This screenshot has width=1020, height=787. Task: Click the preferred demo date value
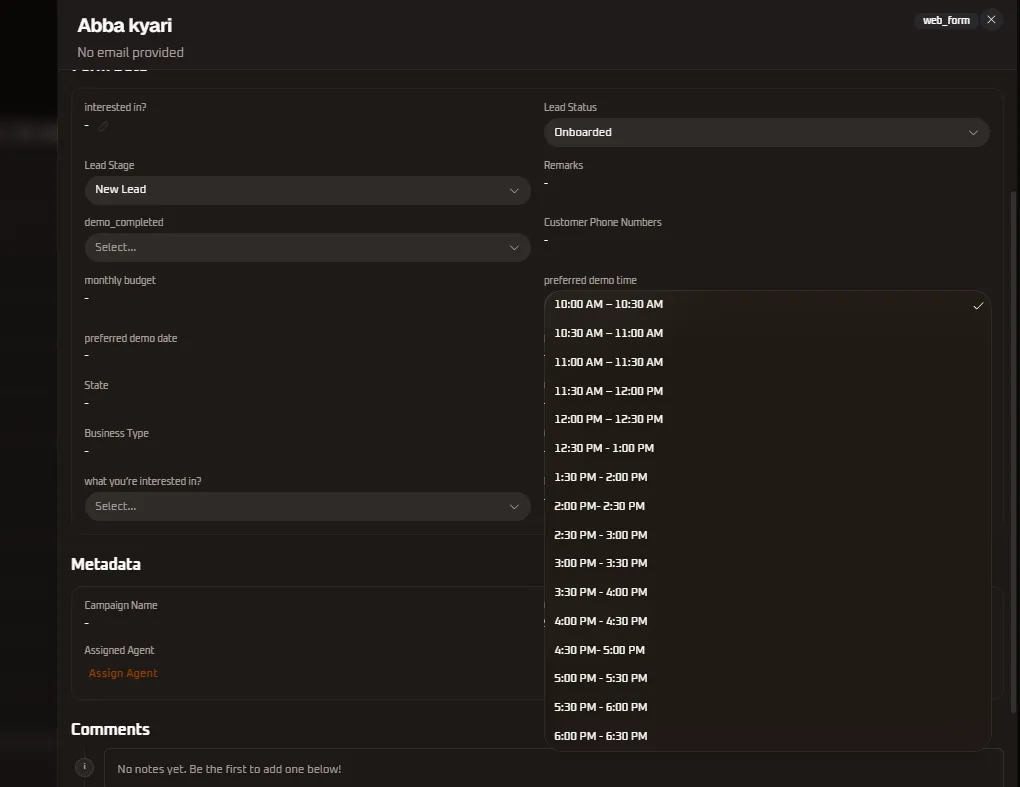[87, 356]
